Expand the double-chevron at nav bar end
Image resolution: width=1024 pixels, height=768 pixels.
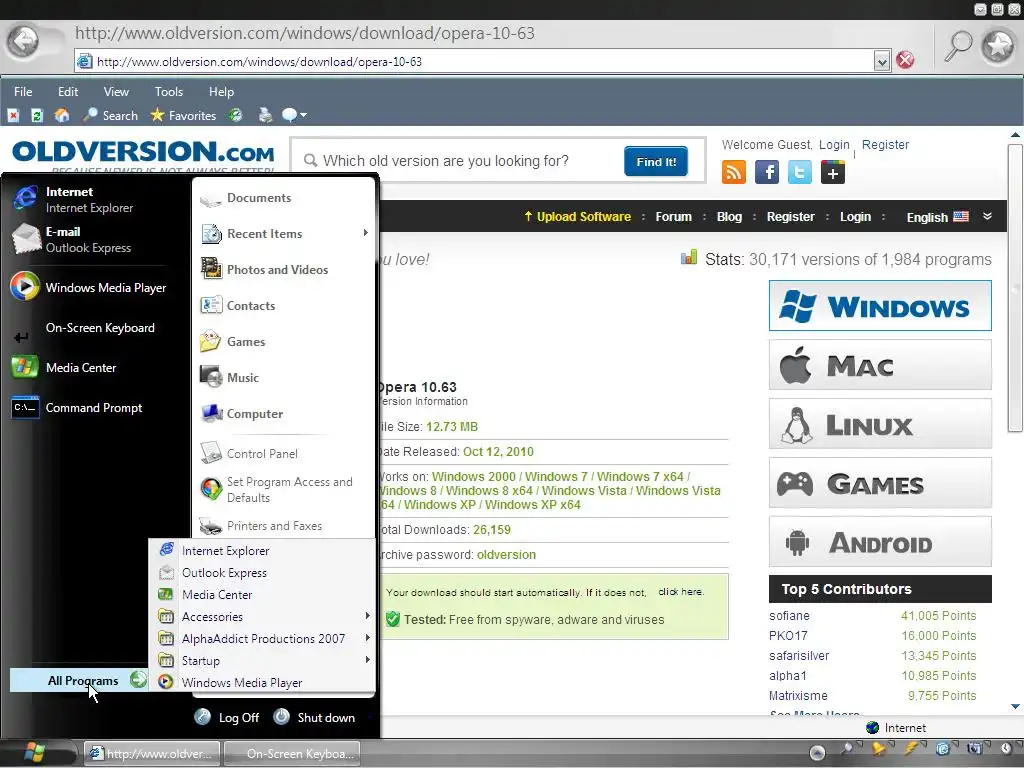[x=987, y=216]
